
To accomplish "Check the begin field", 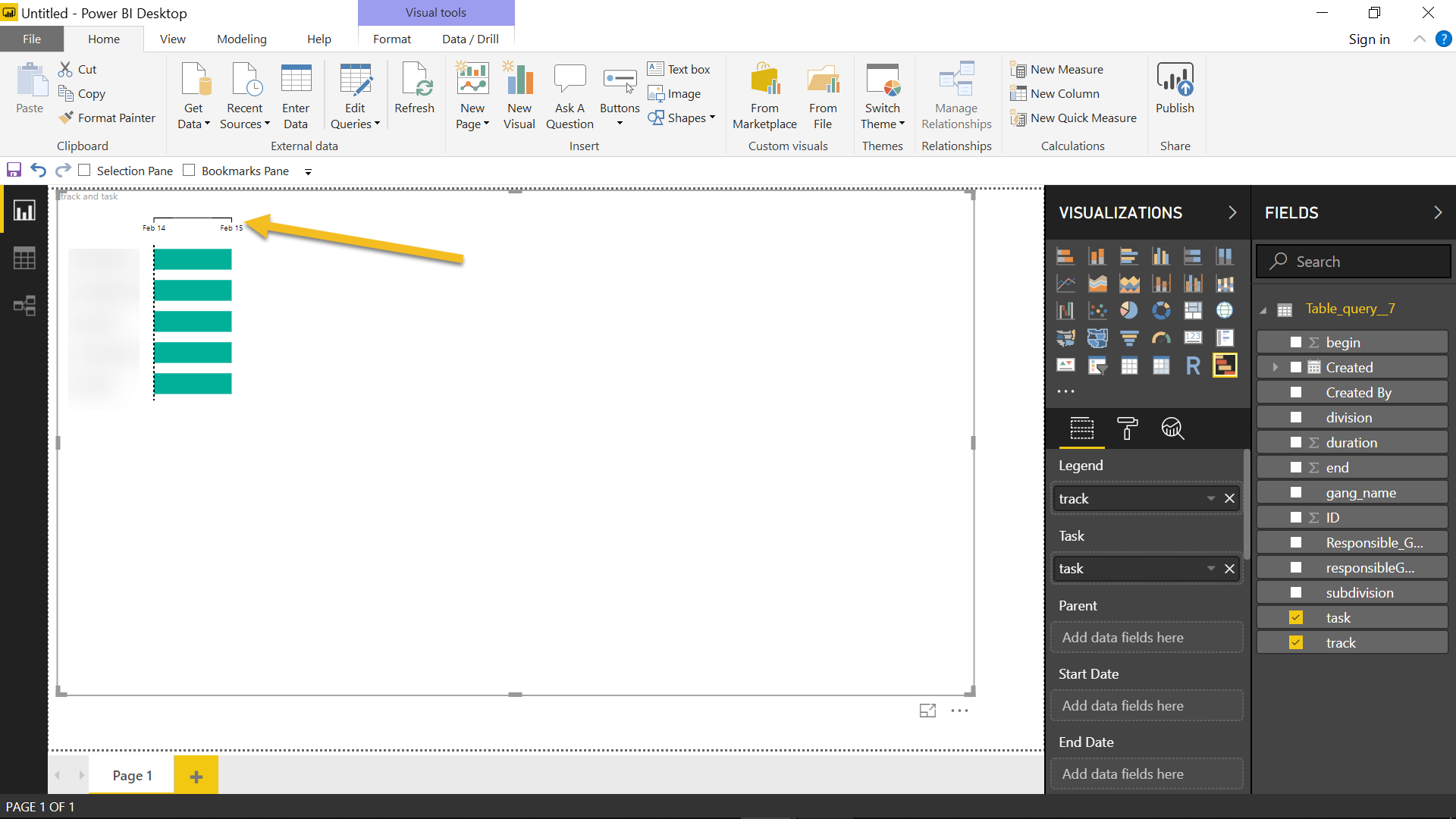I will pyautogui.click(x=1296, y=343).
